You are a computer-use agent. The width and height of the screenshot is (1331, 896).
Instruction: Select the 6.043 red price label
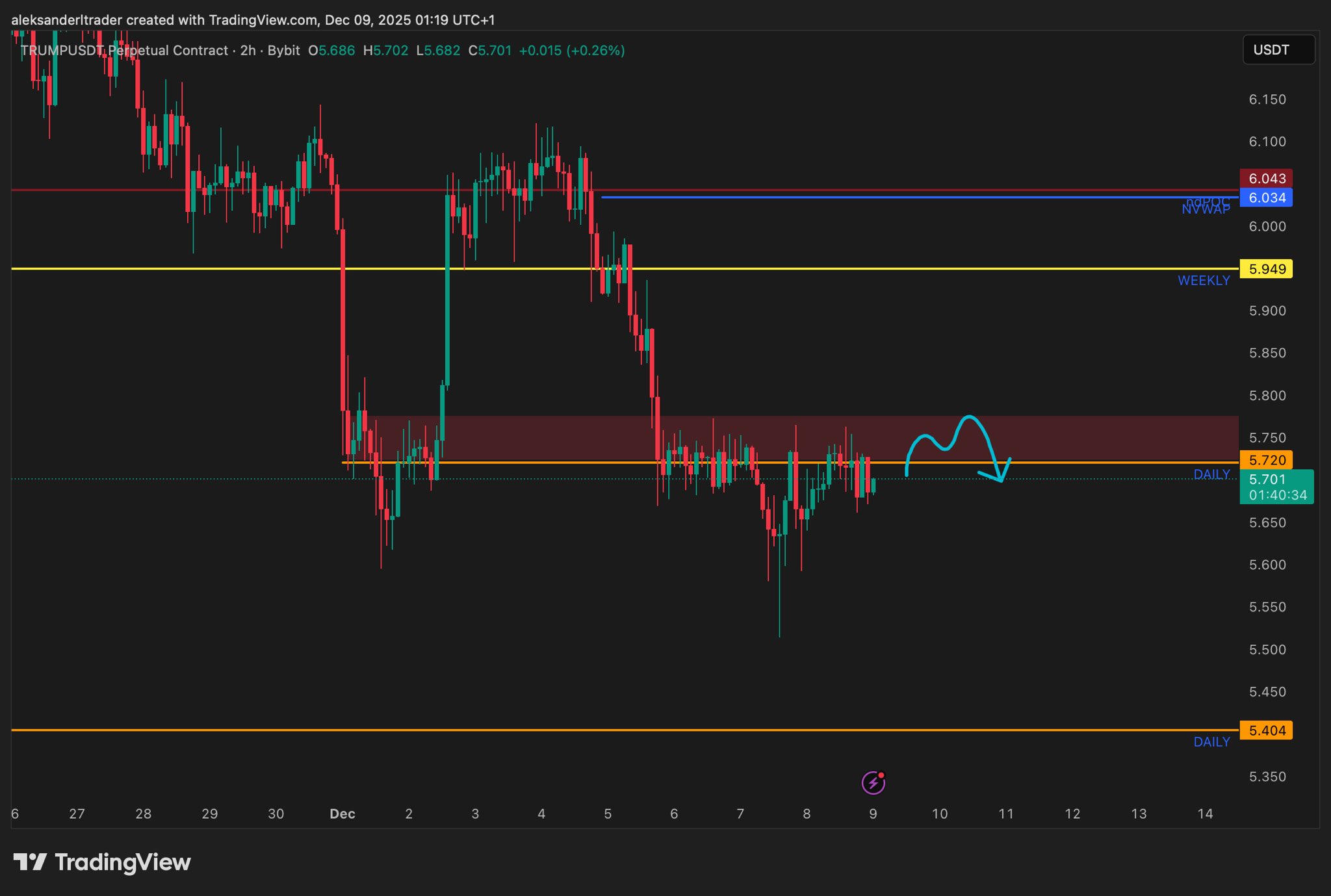(x=1266, y=178)
